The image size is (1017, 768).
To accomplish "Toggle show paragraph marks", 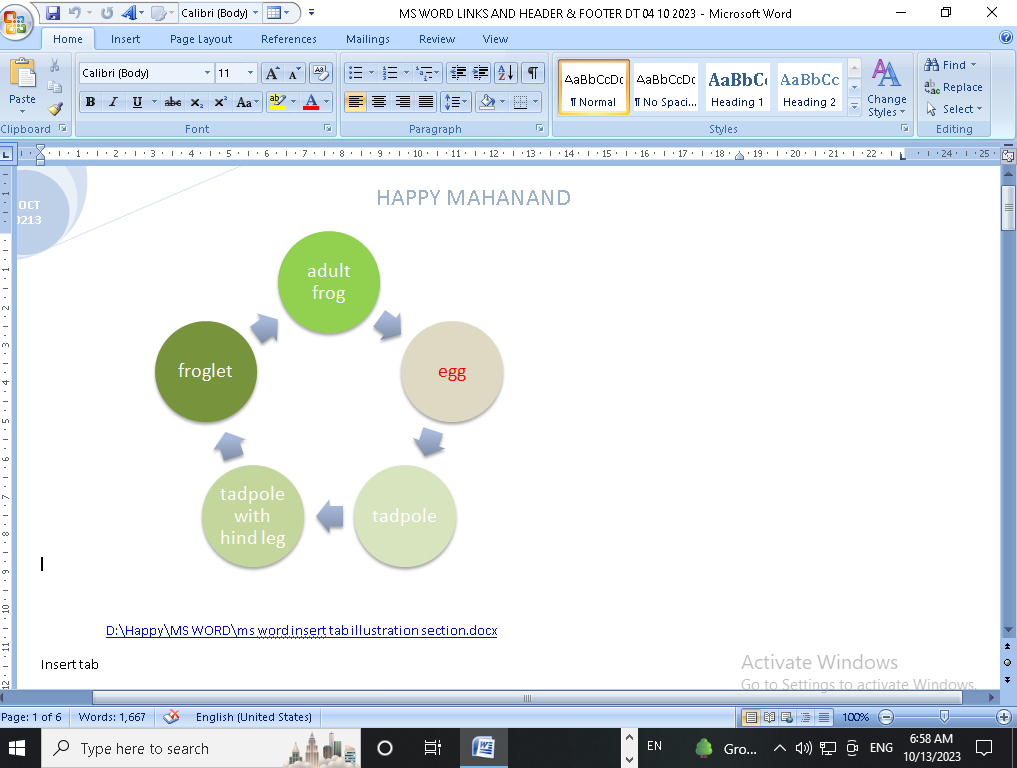I will point(533,73).
